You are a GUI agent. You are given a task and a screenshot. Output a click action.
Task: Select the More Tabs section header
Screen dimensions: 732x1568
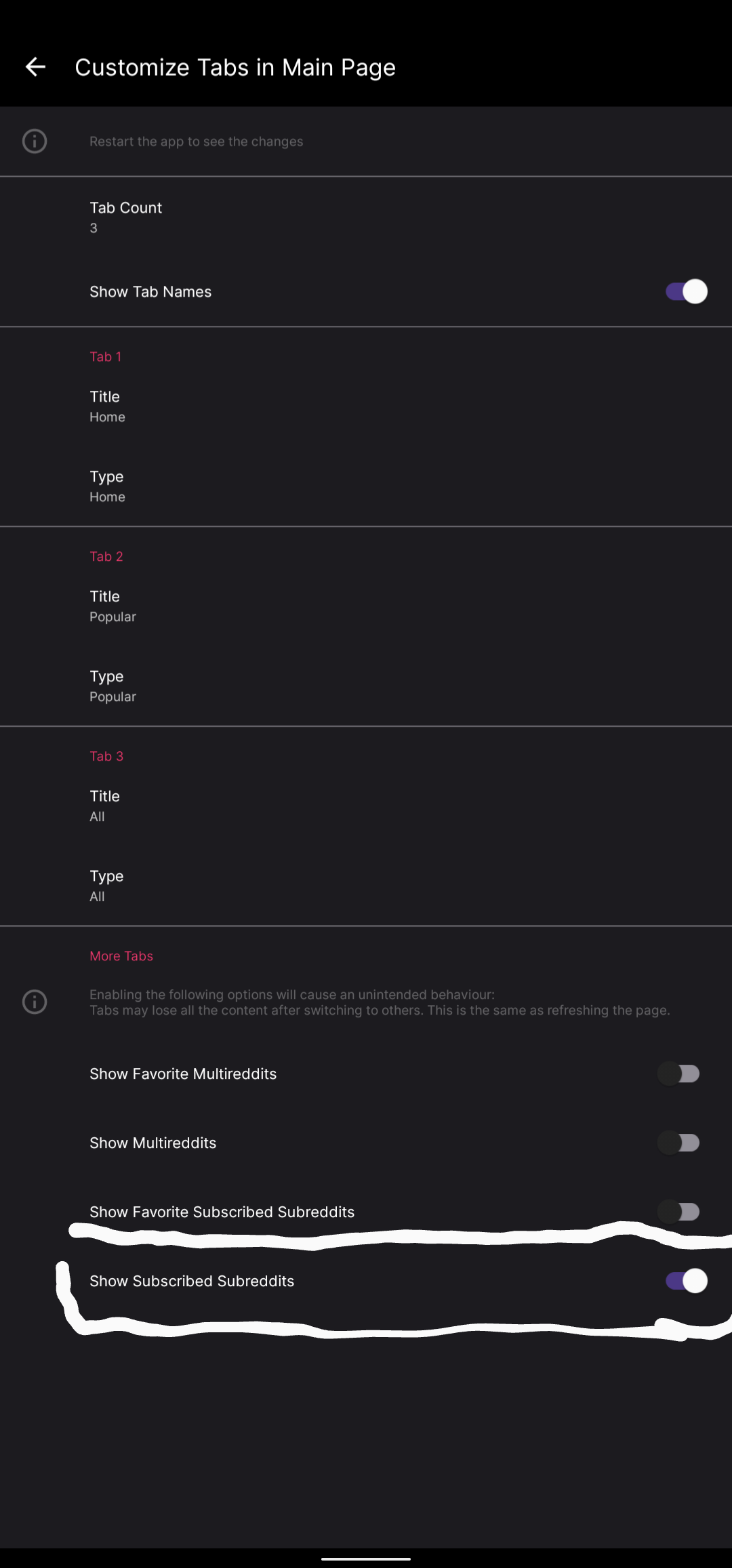121,956
